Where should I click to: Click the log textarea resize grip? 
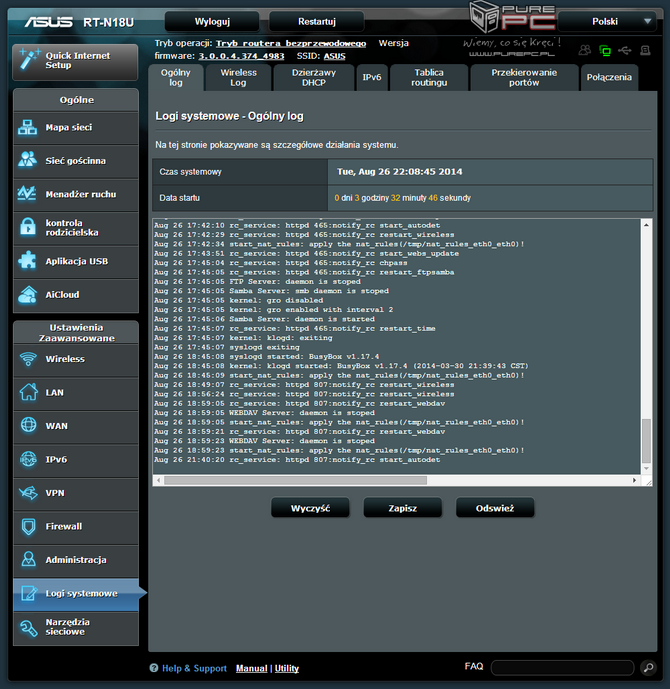coord(648,482)
